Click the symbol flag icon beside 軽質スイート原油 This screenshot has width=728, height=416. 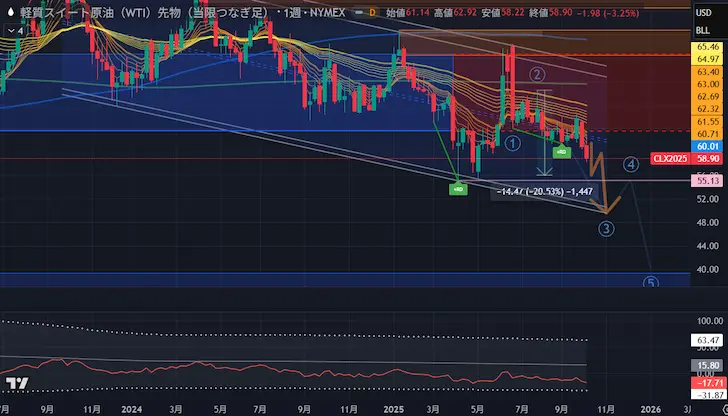click(11, 13)
